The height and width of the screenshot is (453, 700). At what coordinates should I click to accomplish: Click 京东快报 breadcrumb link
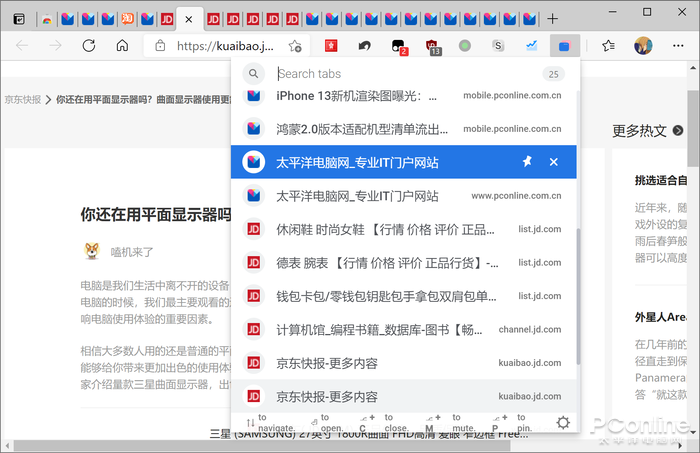tap(24, 99)
